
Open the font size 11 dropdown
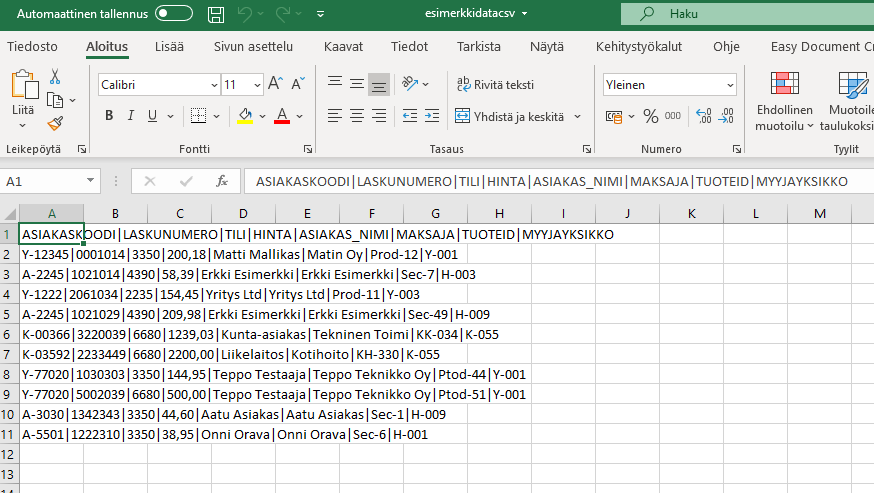point(257,85)
